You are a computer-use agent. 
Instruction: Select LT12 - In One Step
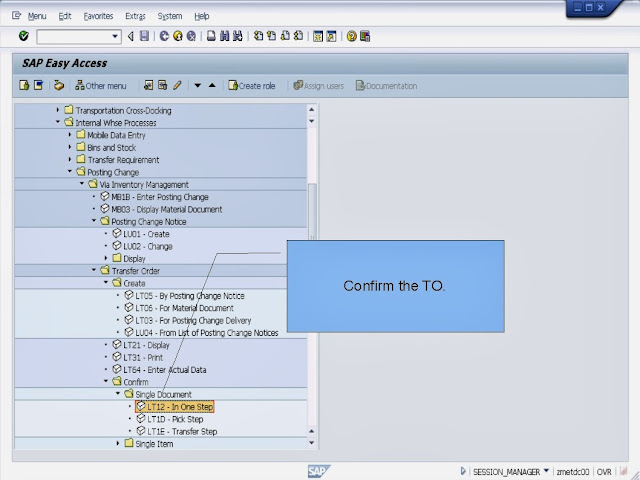click(175, 407)
